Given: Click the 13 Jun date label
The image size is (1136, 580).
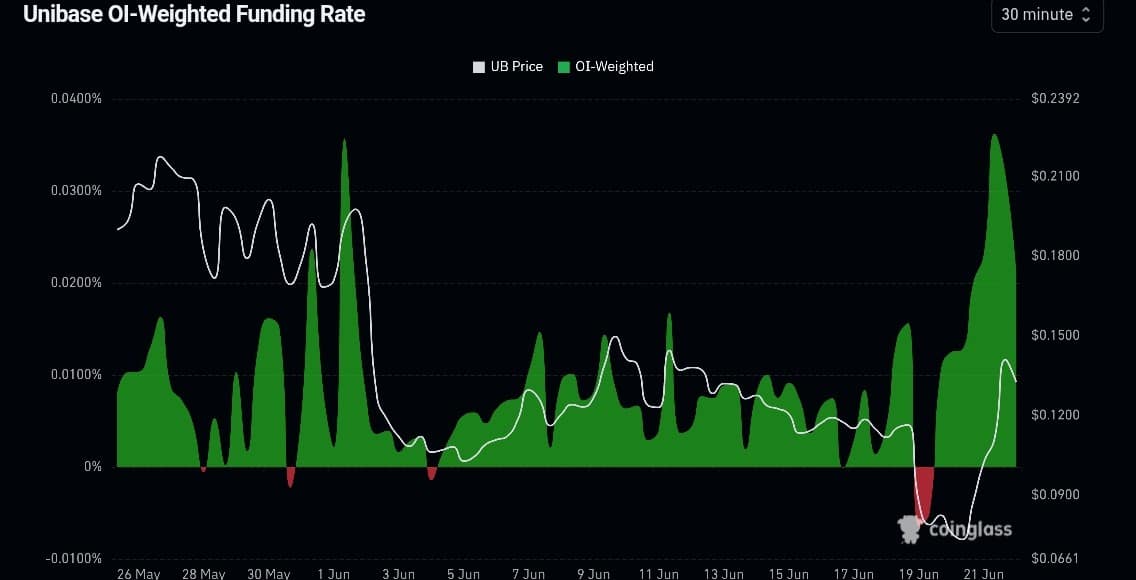Looking at the screenshot, I should (x=723, y=573).
